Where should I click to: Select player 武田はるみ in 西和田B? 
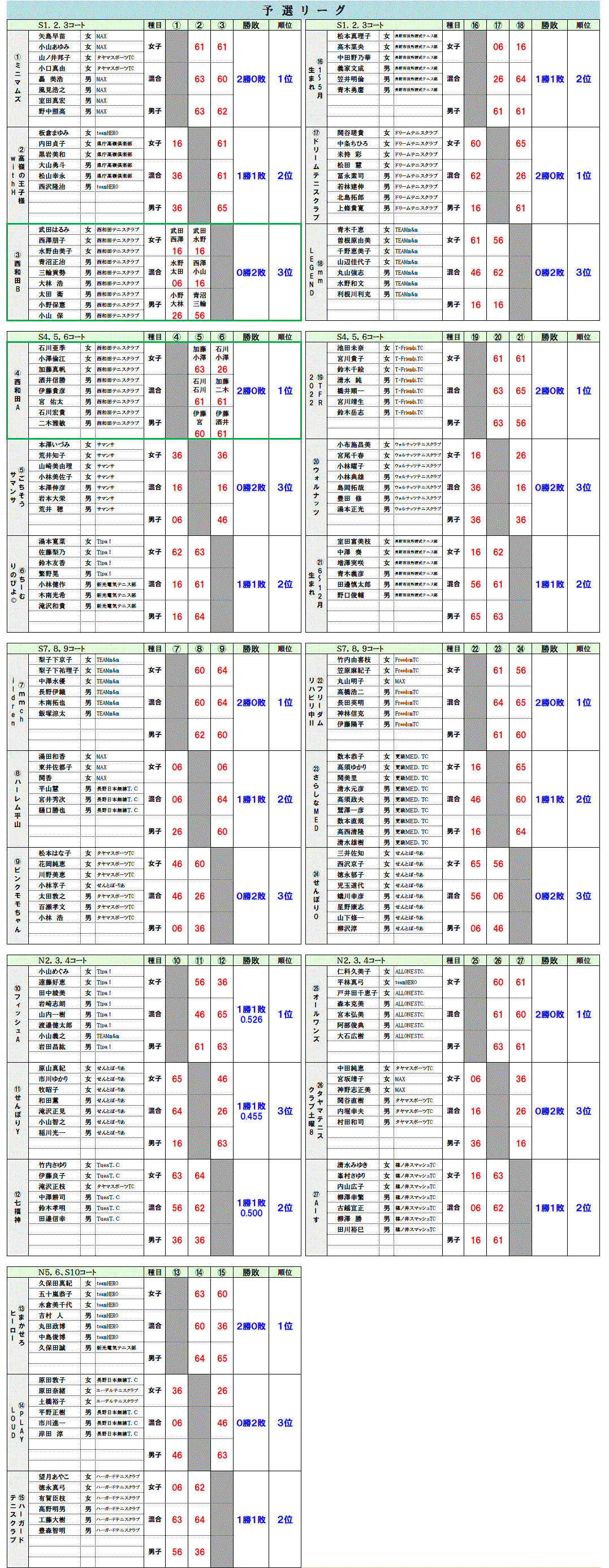(x=51, y=230)
